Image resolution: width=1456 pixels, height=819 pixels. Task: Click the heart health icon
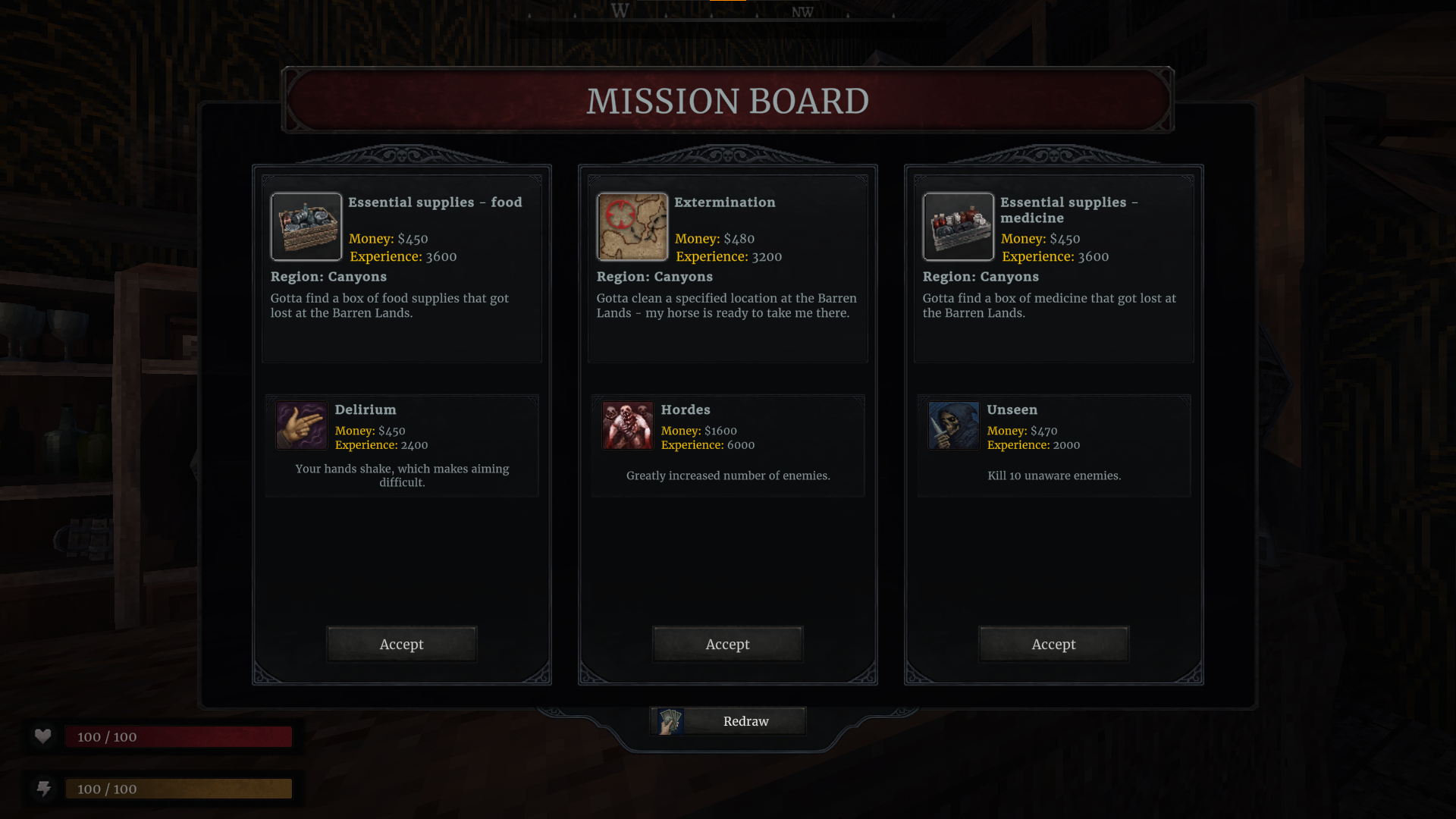[x=43, y=736]
